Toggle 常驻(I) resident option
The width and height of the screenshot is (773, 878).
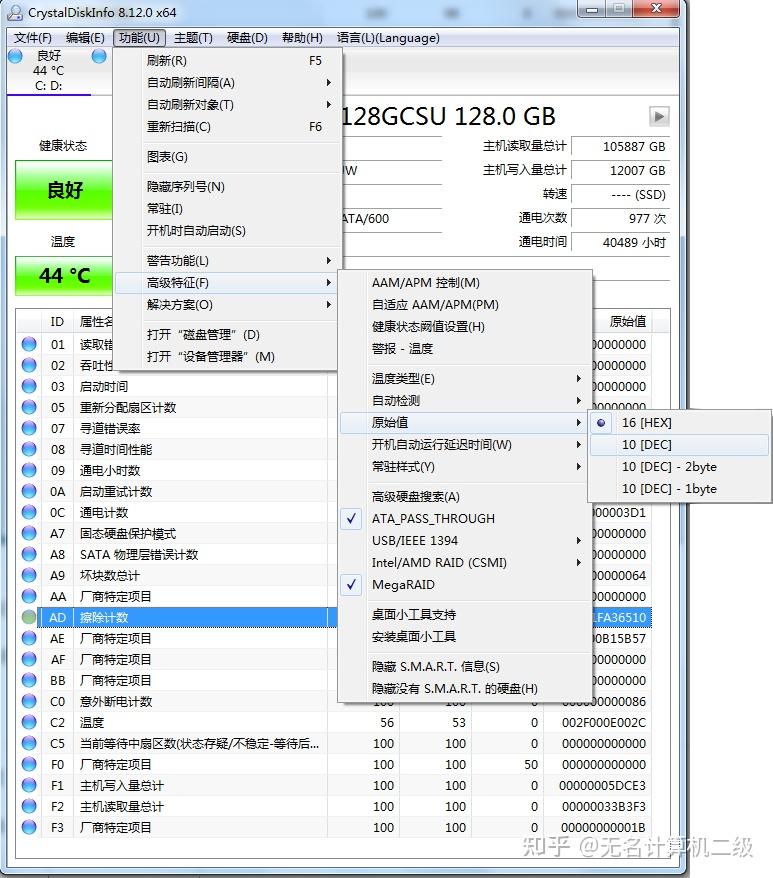[x=227, y=208]
